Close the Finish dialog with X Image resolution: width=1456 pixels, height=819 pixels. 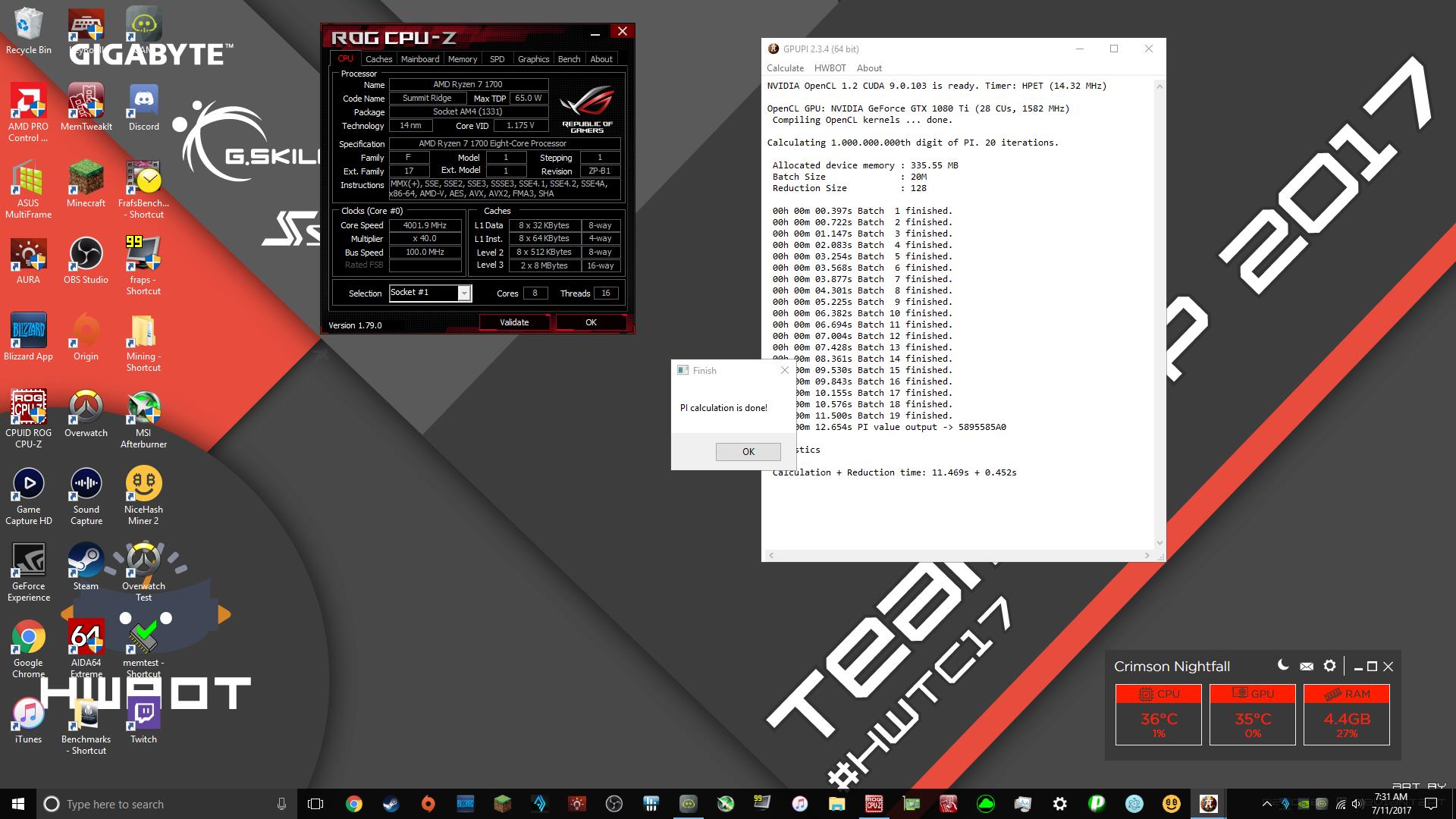point(785,370)
